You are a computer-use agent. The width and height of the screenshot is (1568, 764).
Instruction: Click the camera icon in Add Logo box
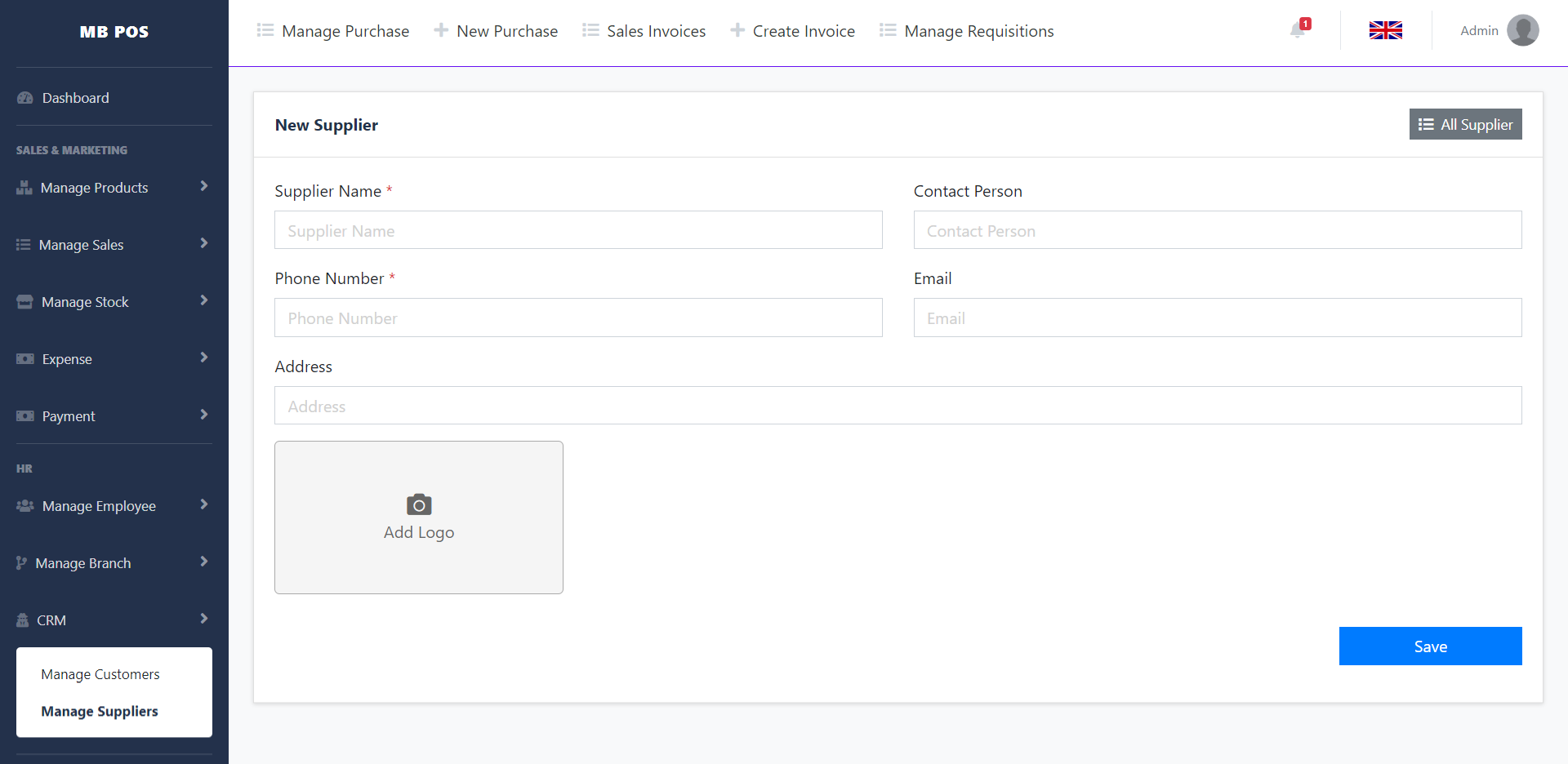tap(418, 504)
